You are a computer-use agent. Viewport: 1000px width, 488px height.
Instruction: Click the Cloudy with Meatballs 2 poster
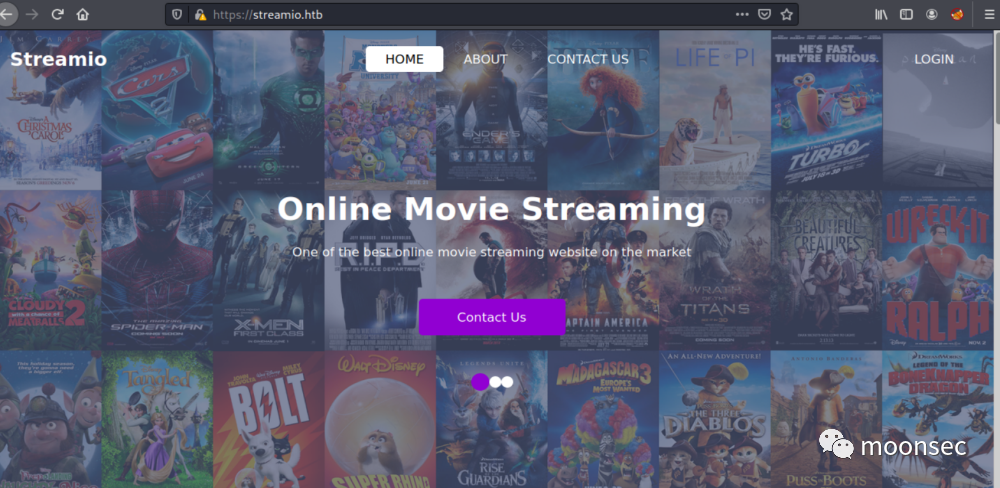point(50,270)
